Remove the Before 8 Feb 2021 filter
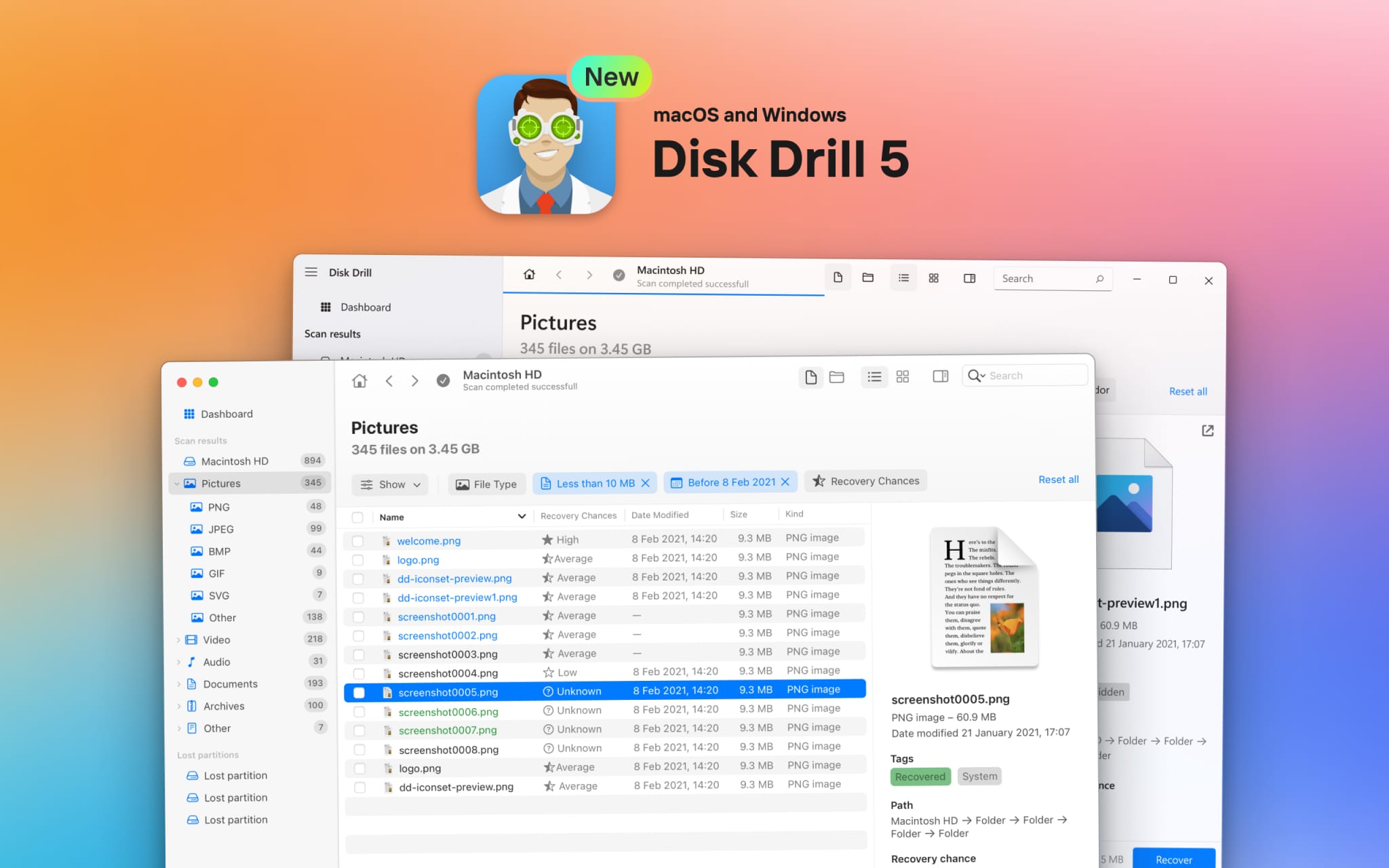1389x868 pixels. tap(785, 481)
